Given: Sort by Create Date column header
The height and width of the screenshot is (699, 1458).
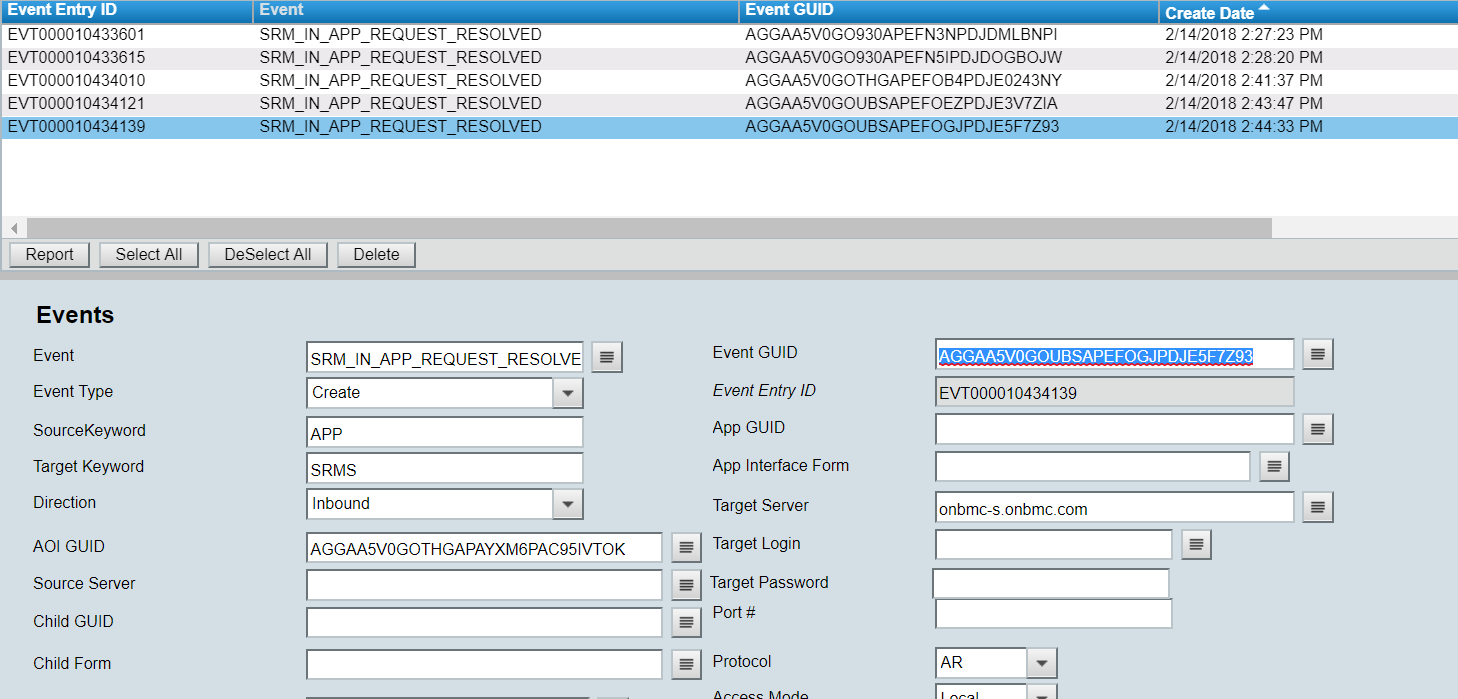Looking at the screenshot, I should [1308, 12].
